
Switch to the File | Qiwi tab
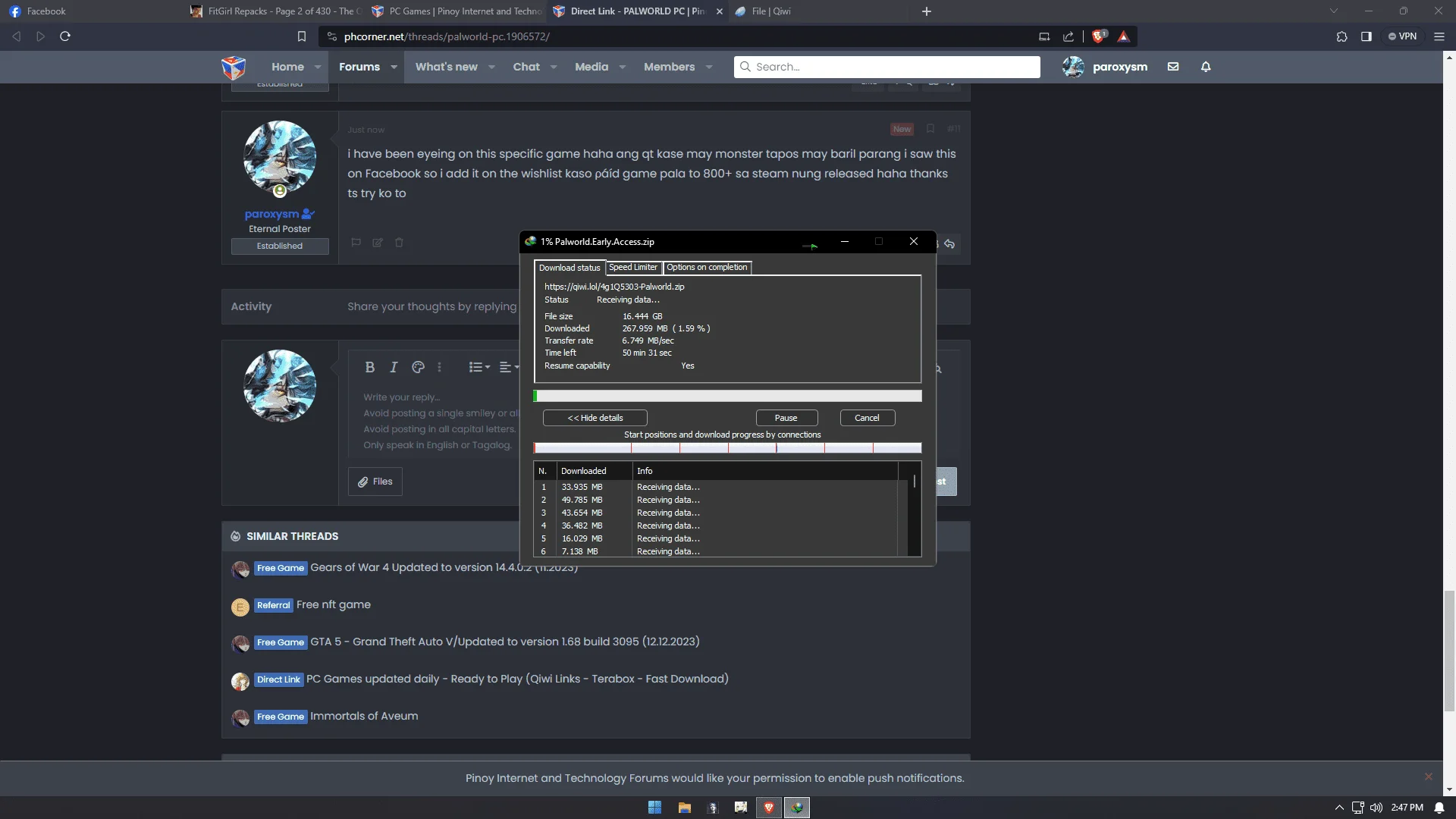[x=771, y=11]
